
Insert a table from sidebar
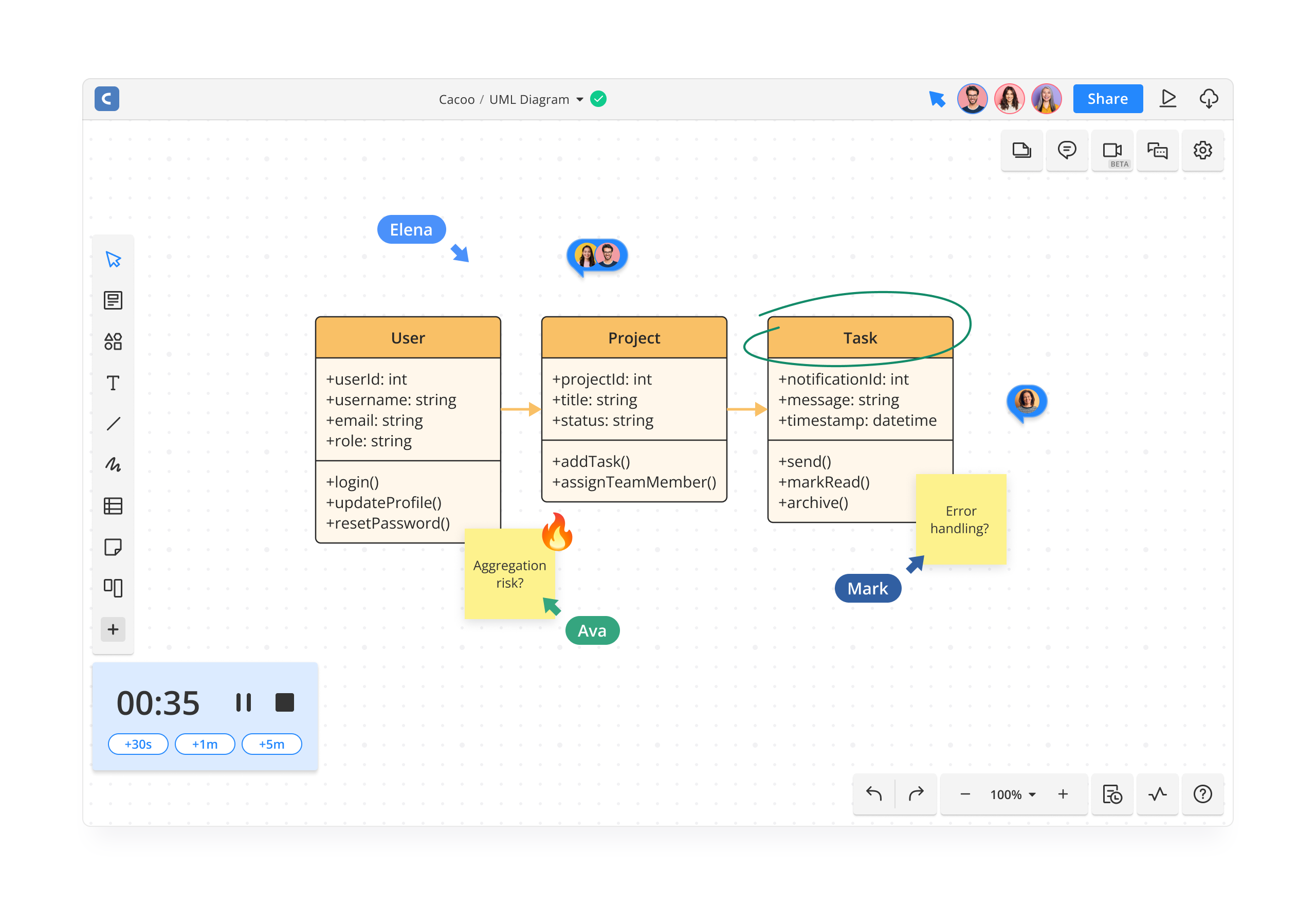click(x=113, y=506)
